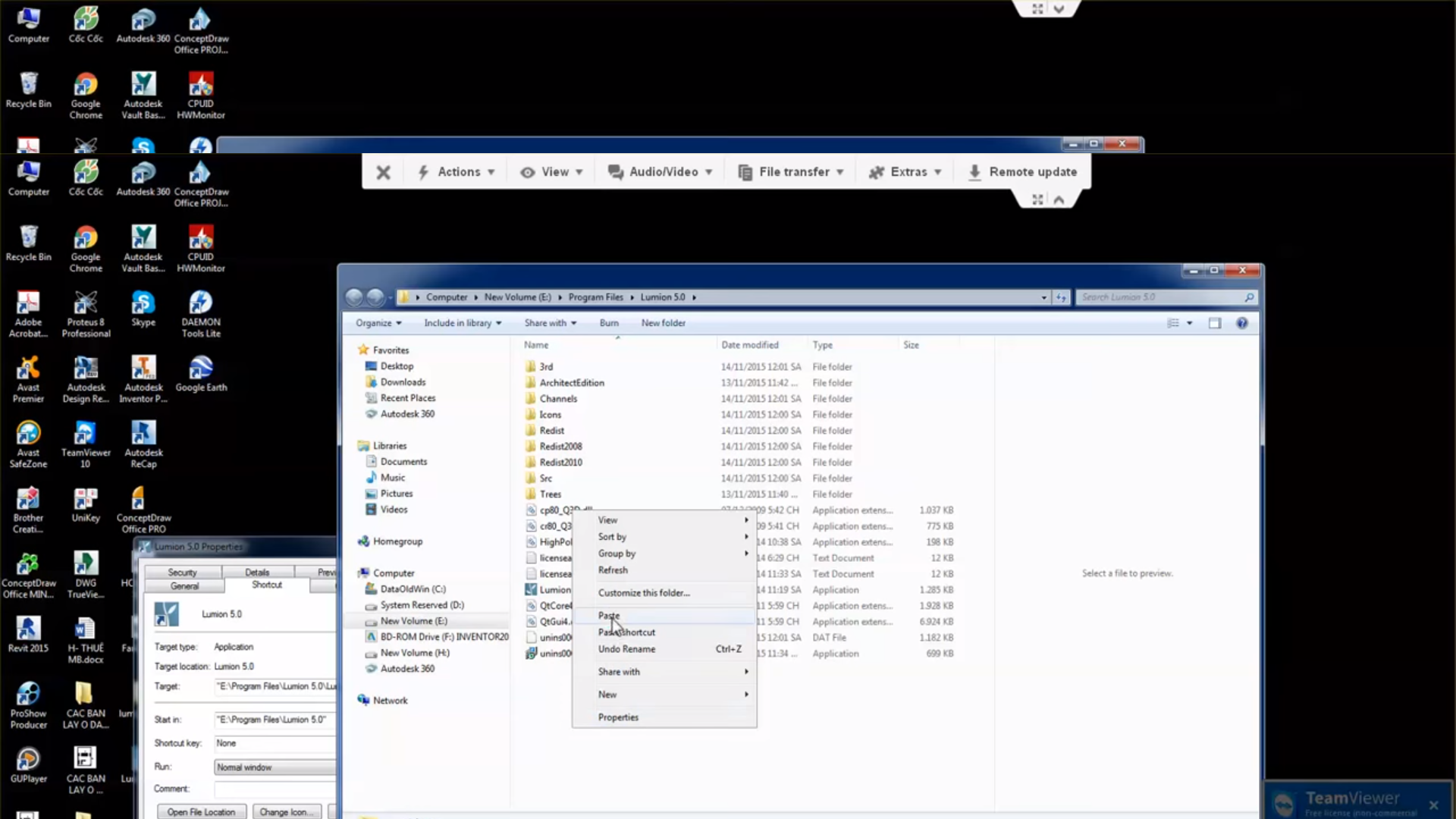Image resolution: width=1456 pixels, height=819 pixels.
Task: Select Properties in the context menu
Action: click(x=618, y=717)
